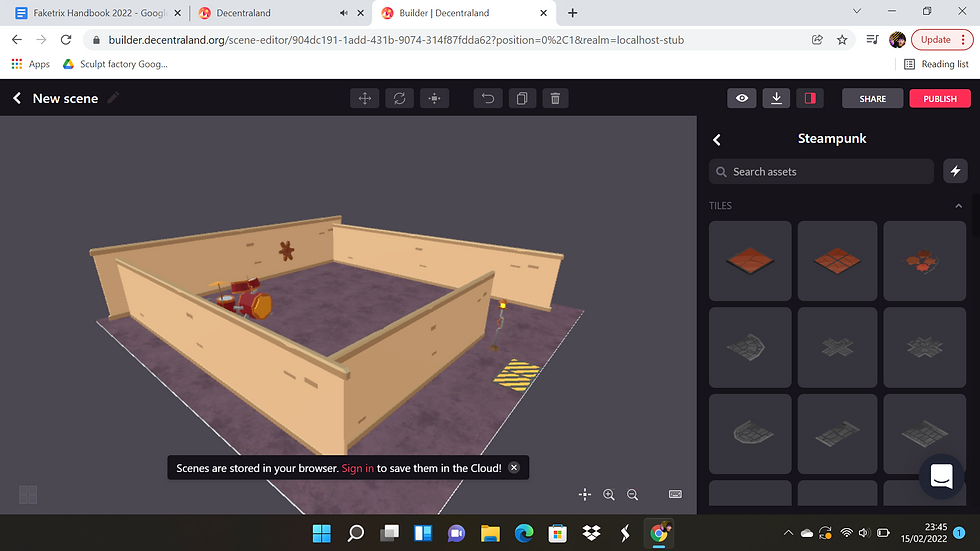Screen dimensions: 980x551
Task: Select the drum kit in the scene
Action: pyautogui.click(x=244, y=298)
